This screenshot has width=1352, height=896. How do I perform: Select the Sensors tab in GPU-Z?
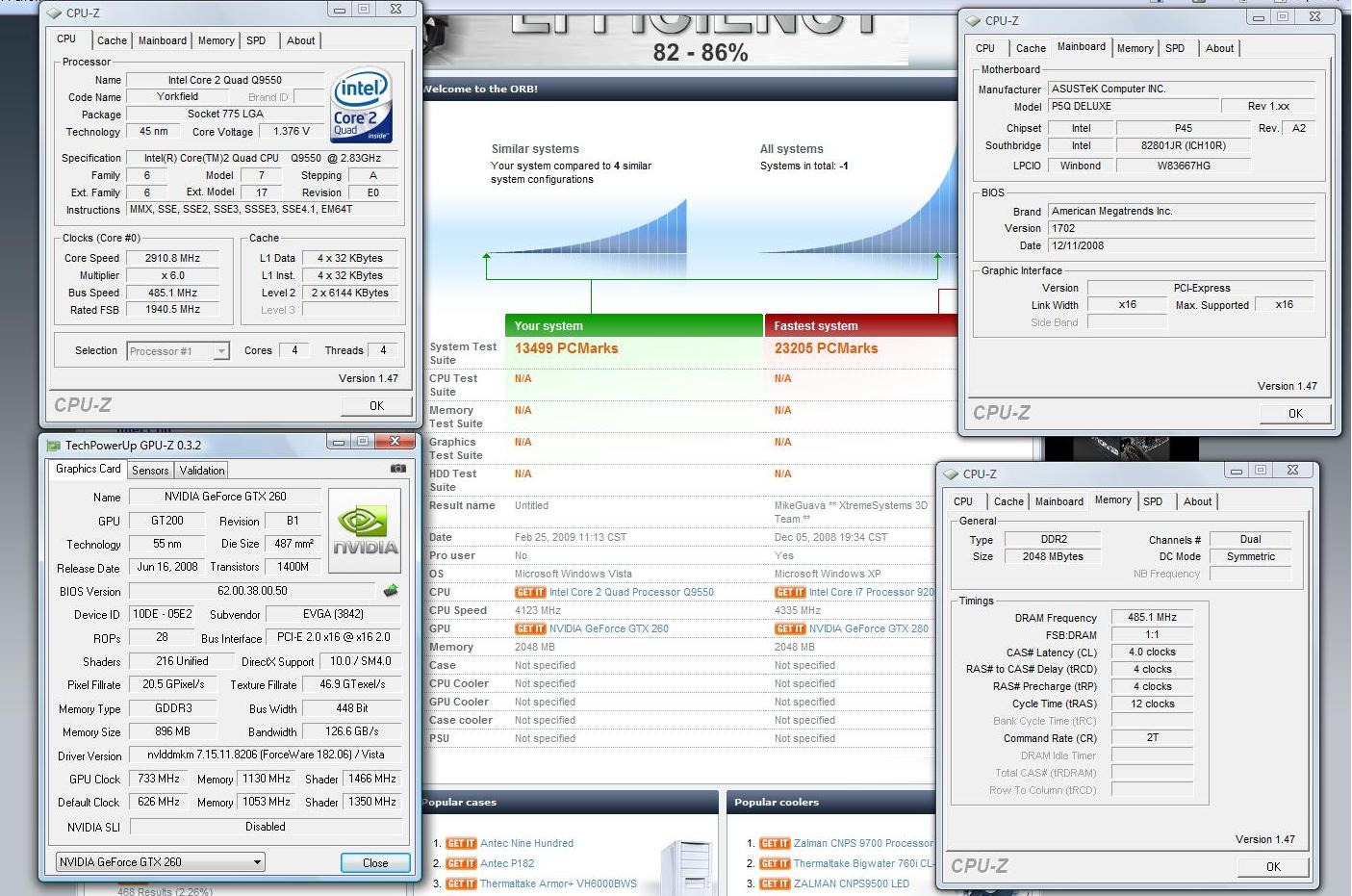pos(150,471)
